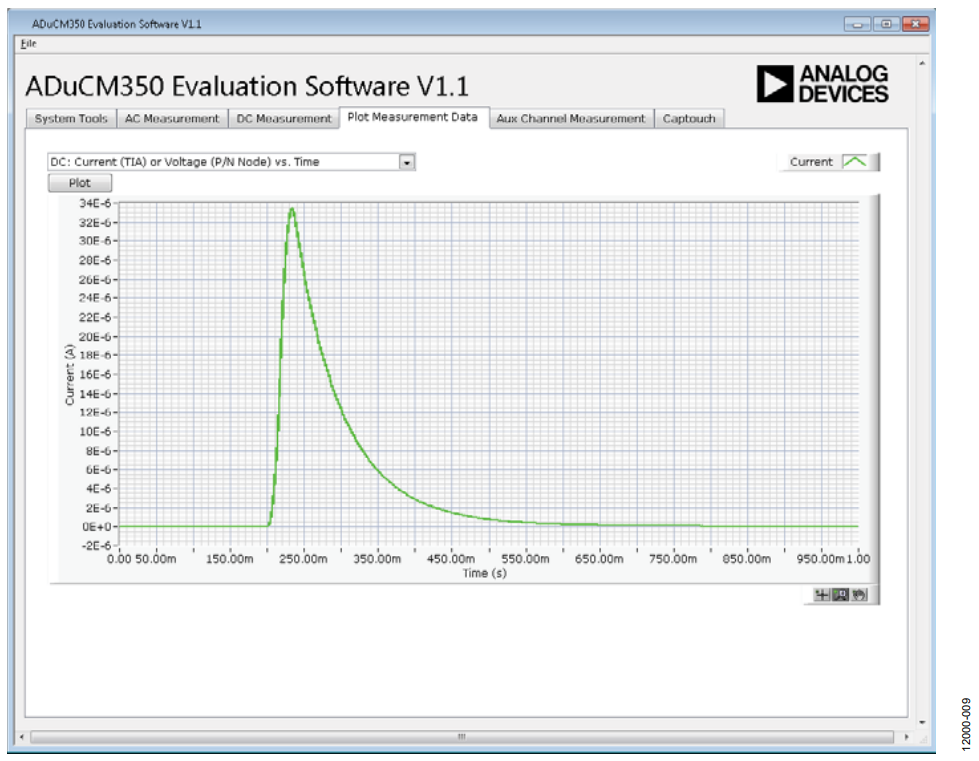This screenshot has height=761, width=979.
Task: Select the graph zoom tool icon
Action: point(840,595)
